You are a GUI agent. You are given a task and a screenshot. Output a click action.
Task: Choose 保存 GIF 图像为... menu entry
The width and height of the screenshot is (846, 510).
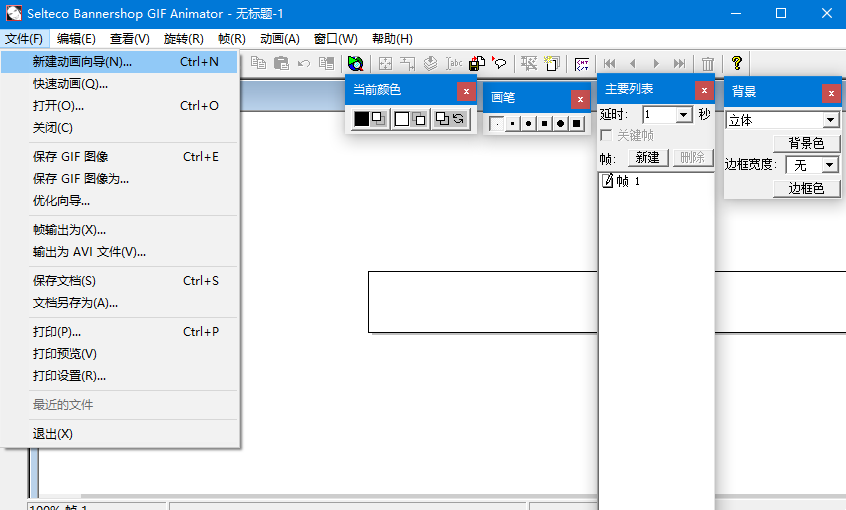(119, 179)
